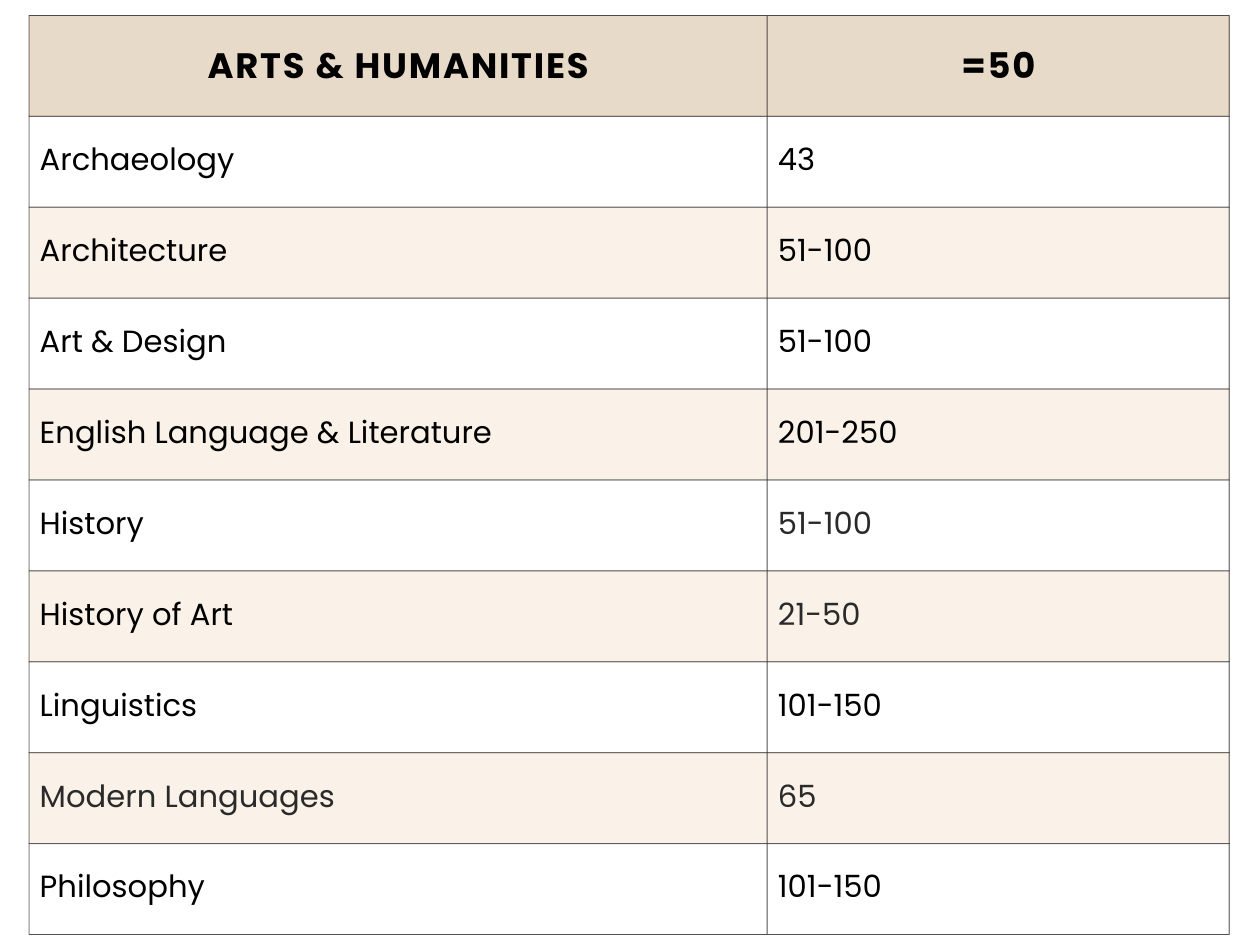Select the Art & Design cell
The width and height of the screenshot is (1249, 949).
(x=133, y=342)
